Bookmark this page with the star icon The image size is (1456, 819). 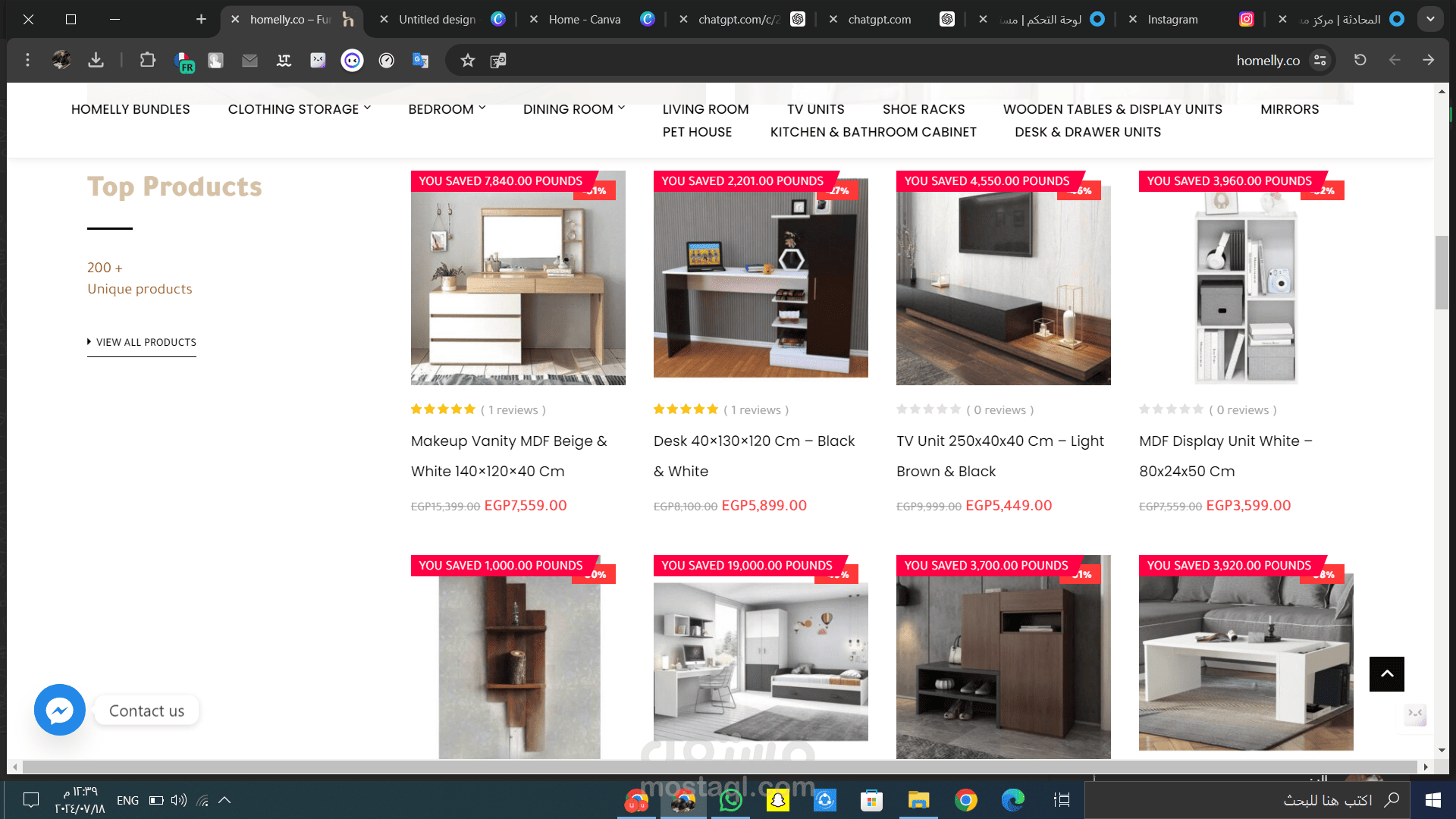click(468, 60)
